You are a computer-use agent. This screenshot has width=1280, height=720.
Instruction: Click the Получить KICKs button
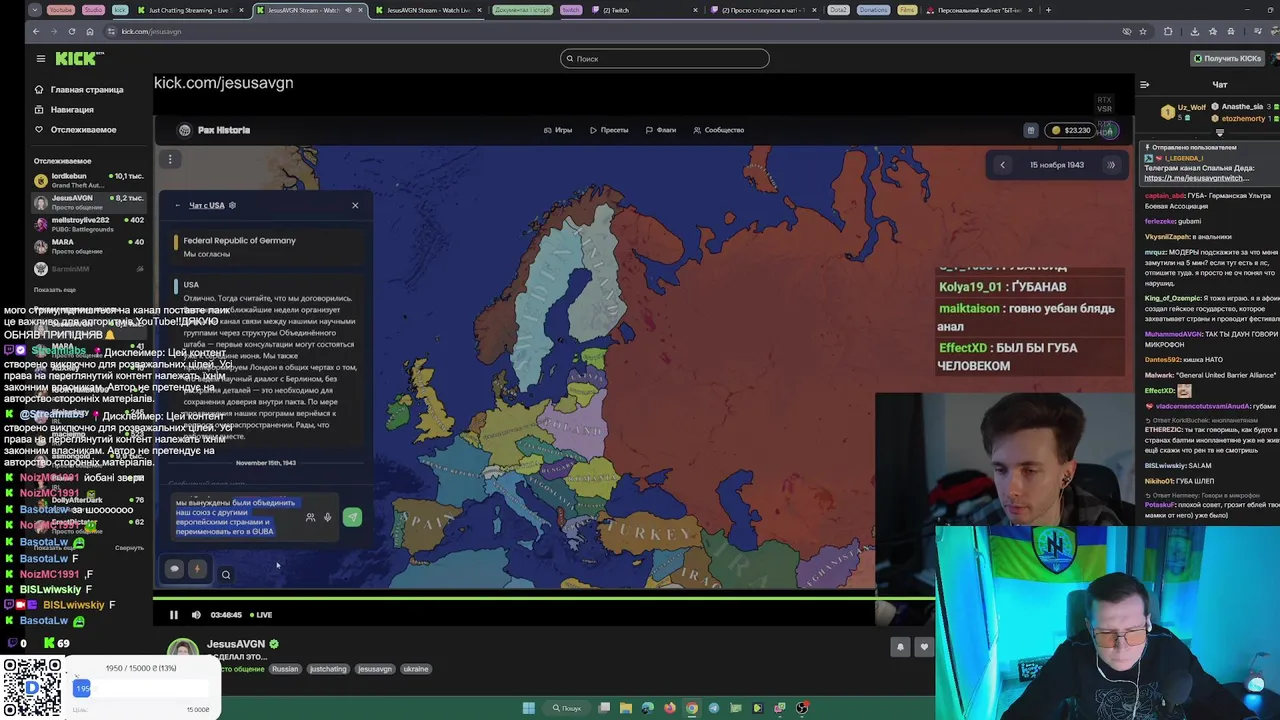point(1227,58)
